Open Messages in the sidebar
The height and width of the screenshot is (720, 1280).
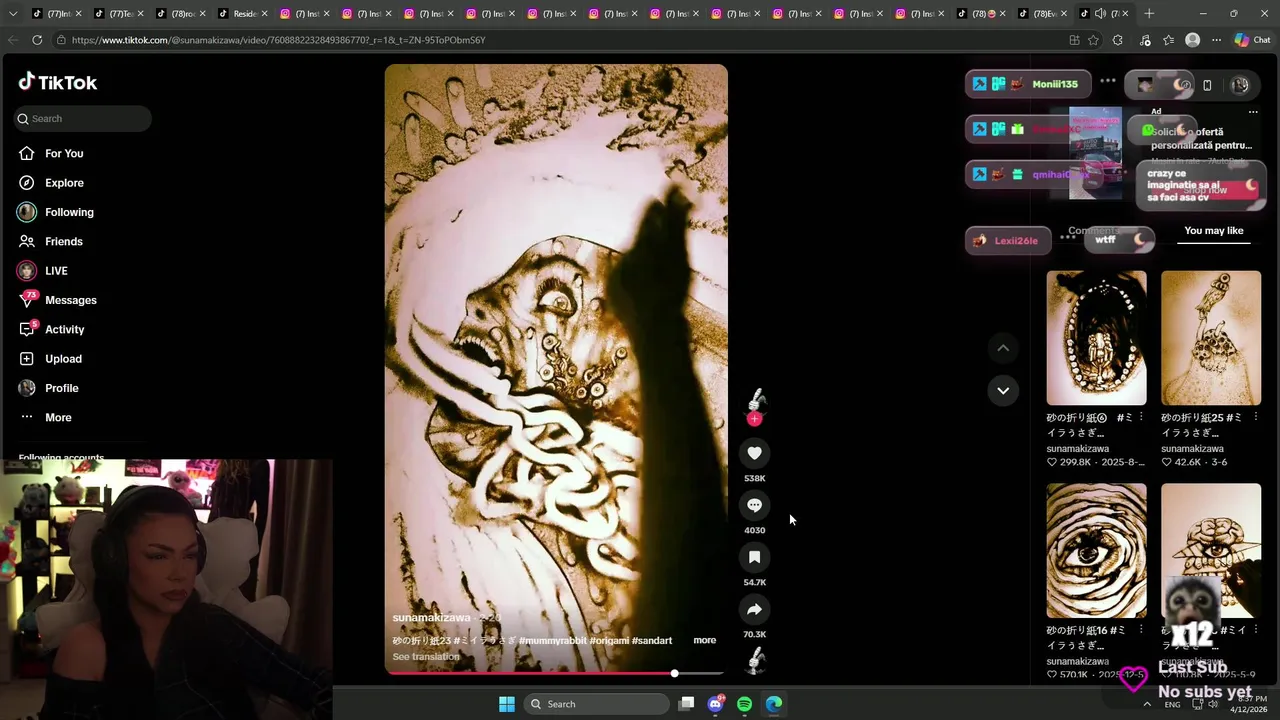(x=70, y=300)
